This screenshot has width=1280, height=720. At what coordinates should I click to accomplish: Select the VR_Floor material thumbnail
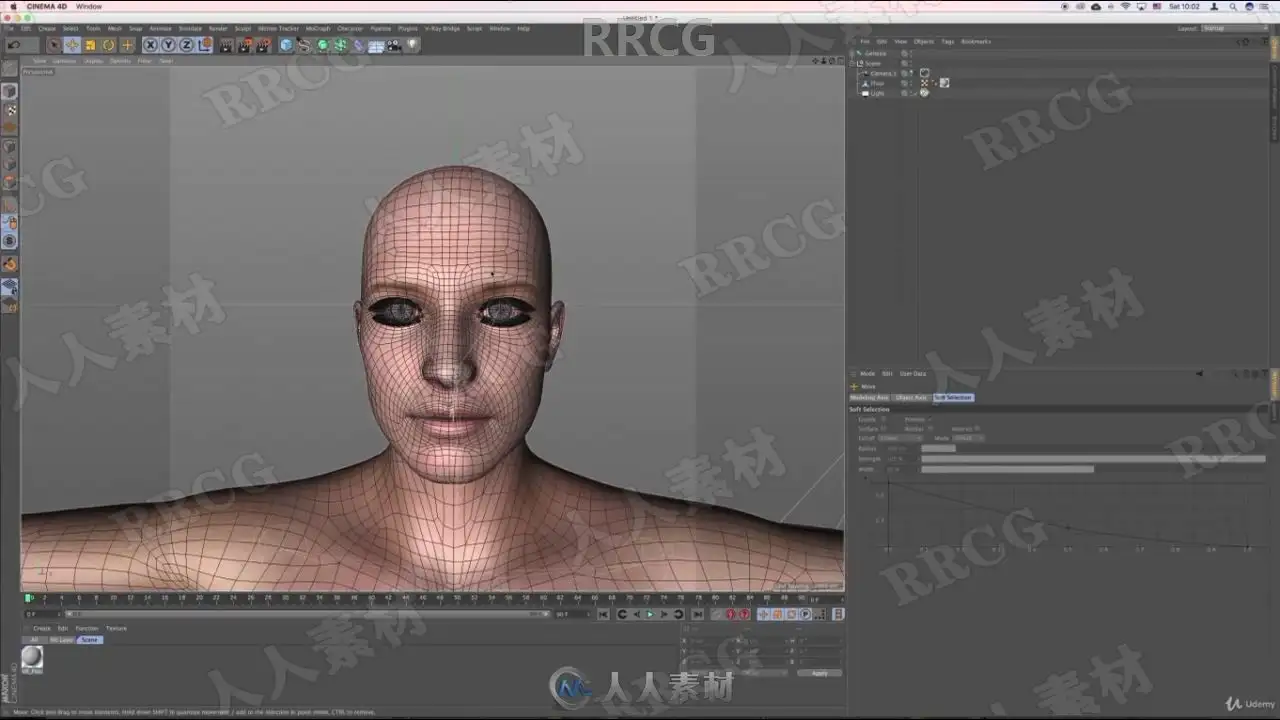click(32, 656)
